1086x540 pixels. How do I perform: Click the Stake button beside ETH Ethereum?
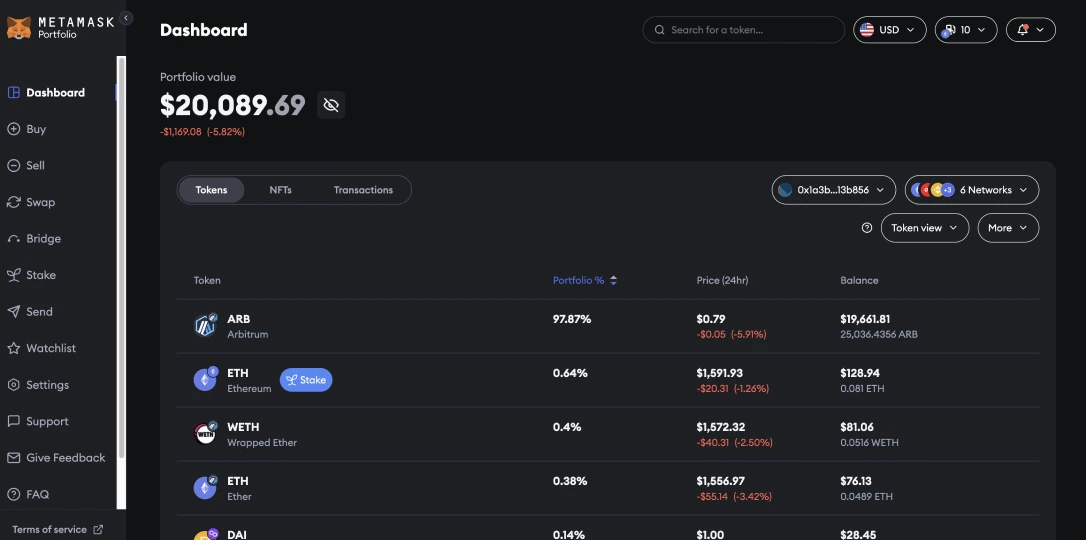306,379
